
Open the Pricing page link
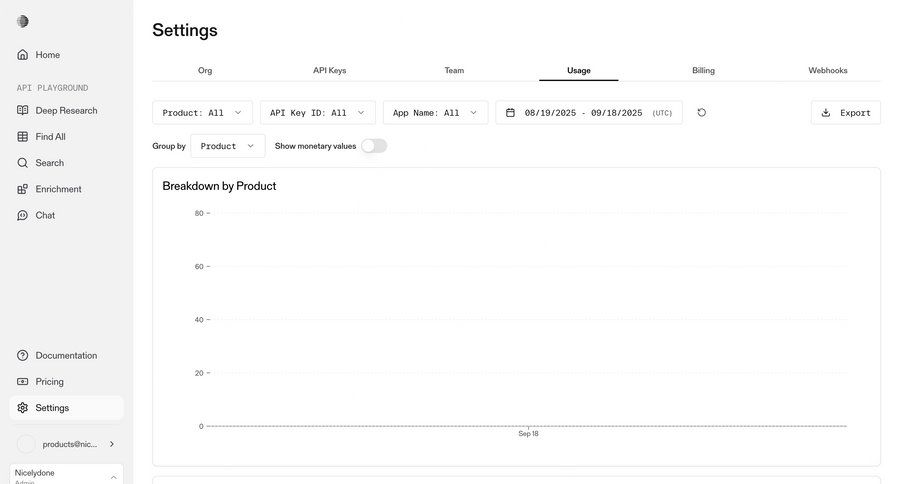(49, 382)
